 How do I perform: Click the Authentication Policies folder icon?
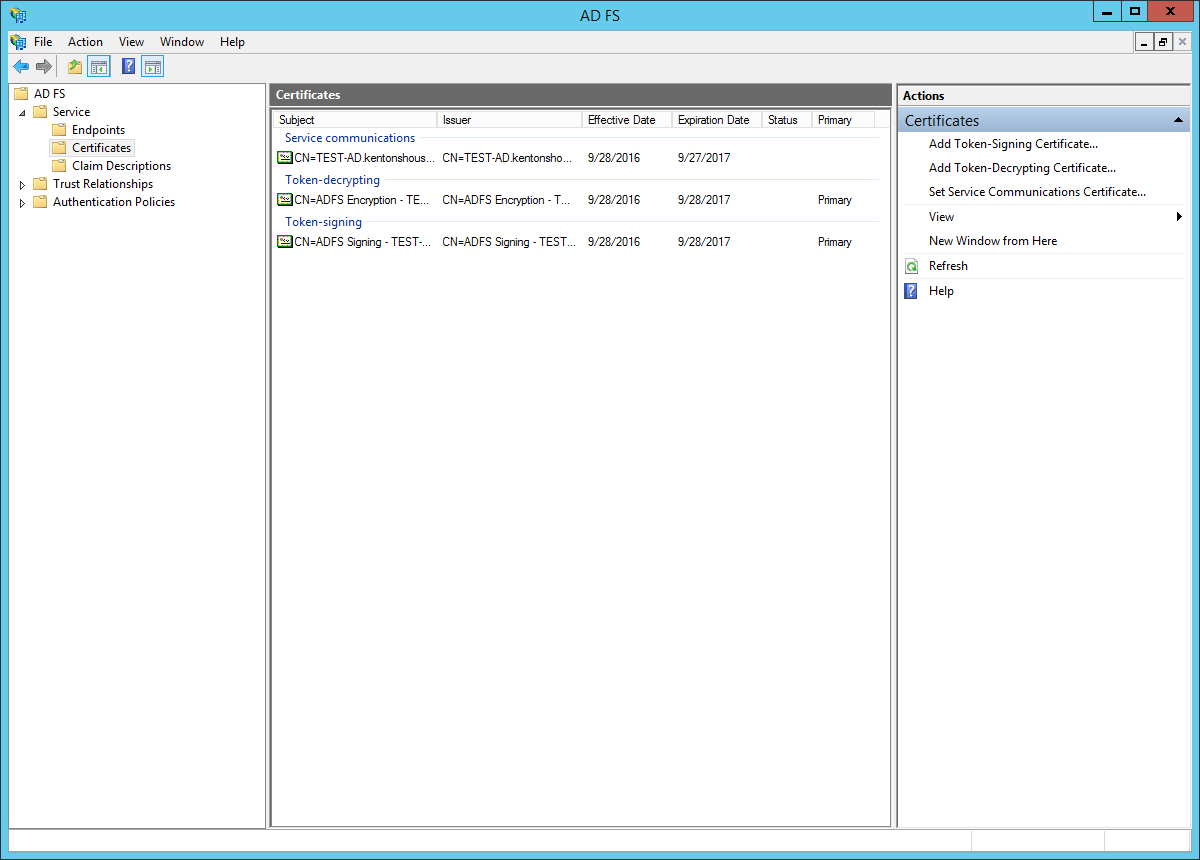click(40, 202)
